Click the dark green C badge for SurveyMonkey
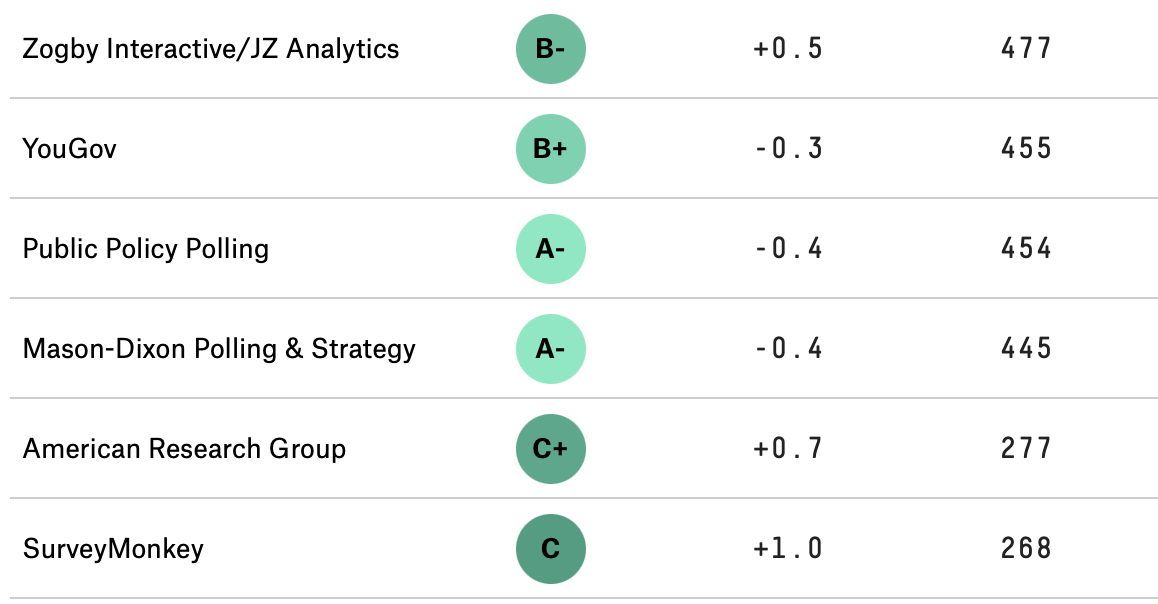The height and width of the screenshot is (604, 1158). (x=550, y=549)
